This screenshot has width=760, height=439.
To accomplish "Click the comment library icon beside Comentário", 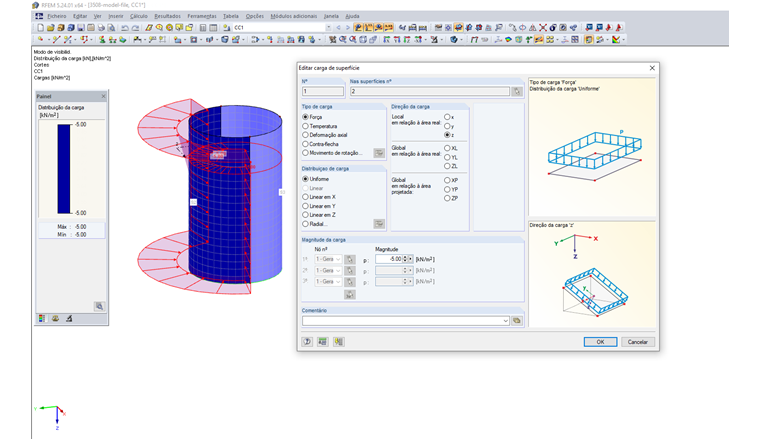I will pyautogui.click(x=517, y=320).
